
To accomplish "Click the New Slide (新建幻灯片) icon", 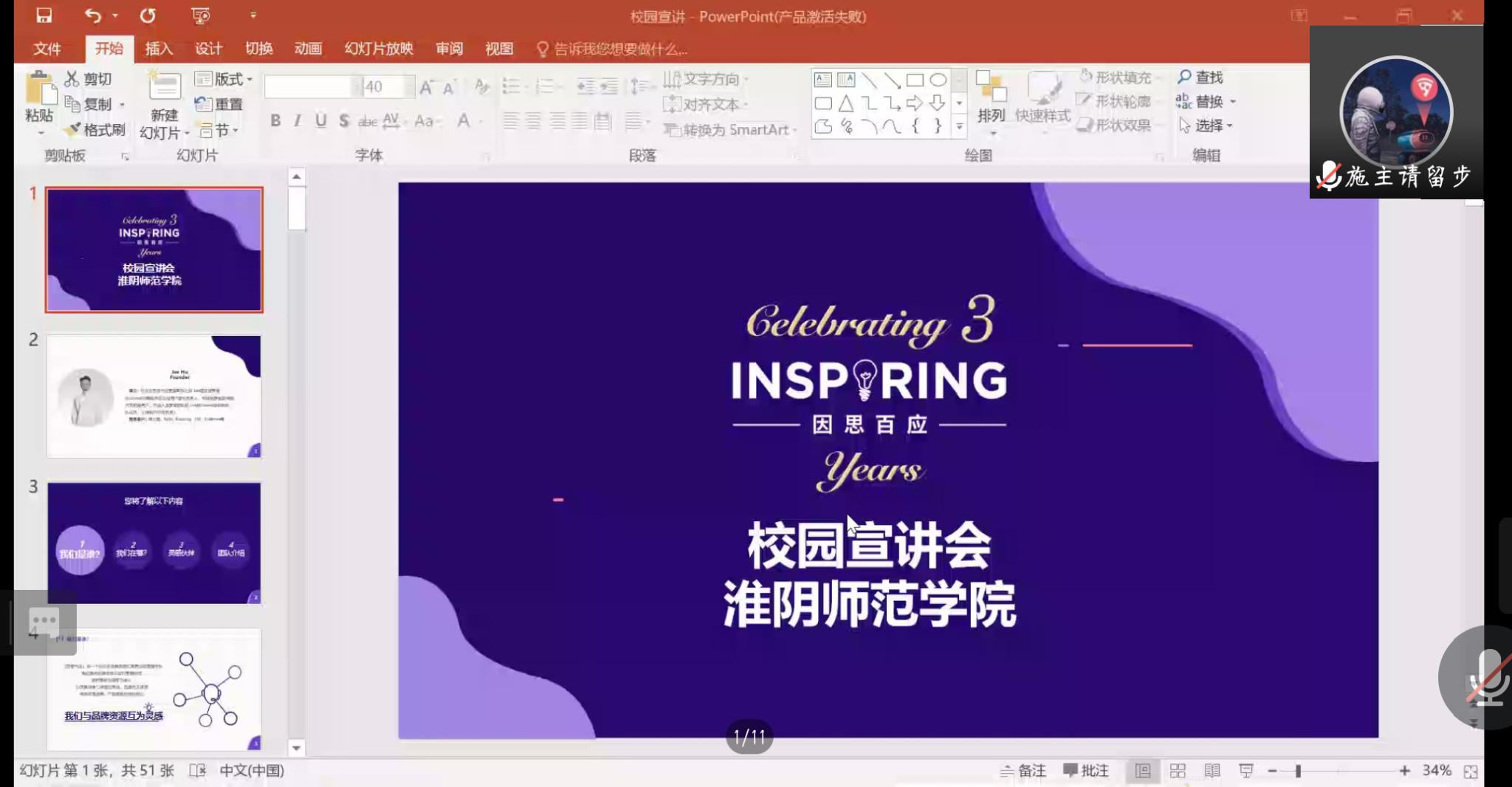I will coord(165,89).
